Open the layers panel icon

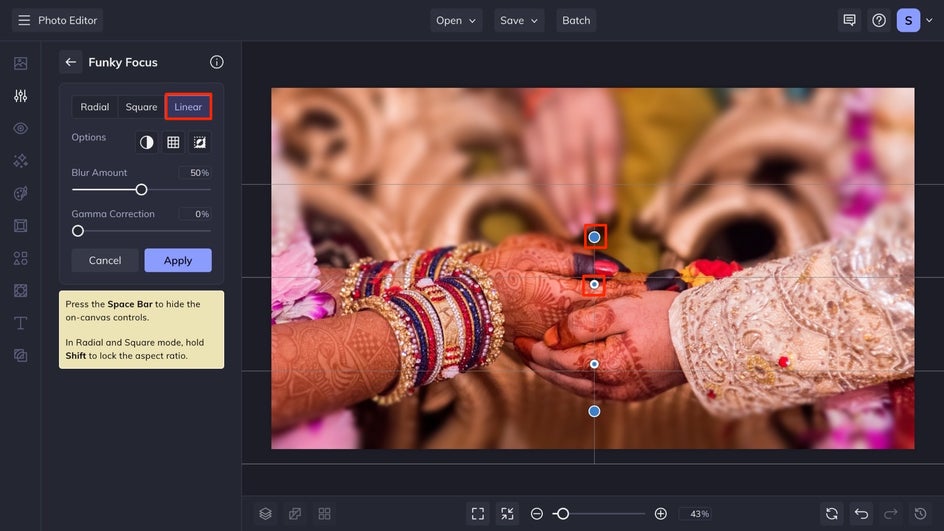(x=266, y=514)
